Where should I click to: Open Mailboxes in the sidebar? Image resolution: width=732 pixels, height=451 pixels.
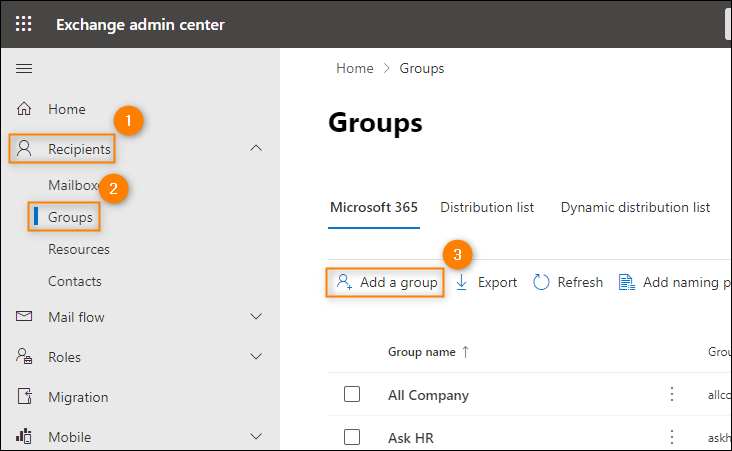pos(75,185)
